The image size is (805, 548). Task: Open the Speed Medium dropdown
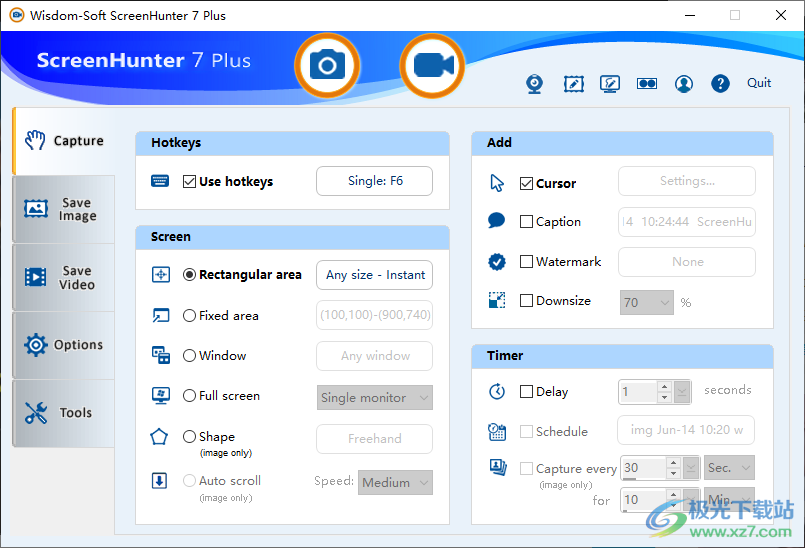coord(395,482)
